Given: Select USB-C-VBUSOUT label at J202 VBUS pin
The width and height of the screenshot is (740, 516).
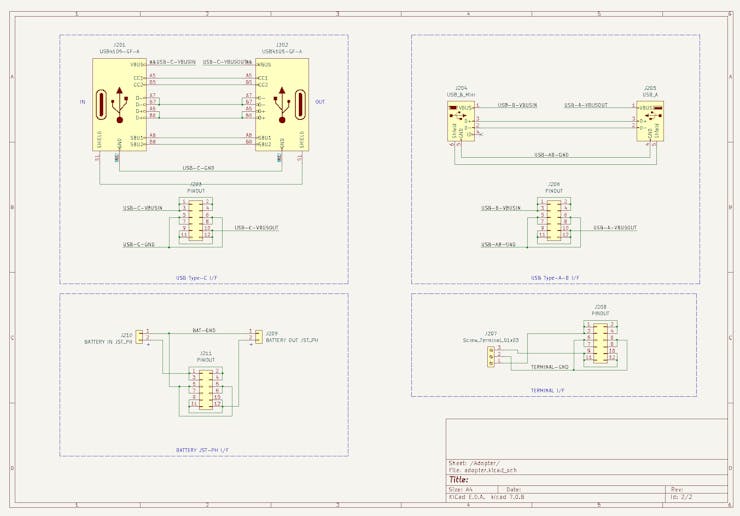Looking at the screenshot, I should click(x=223, y=62).
